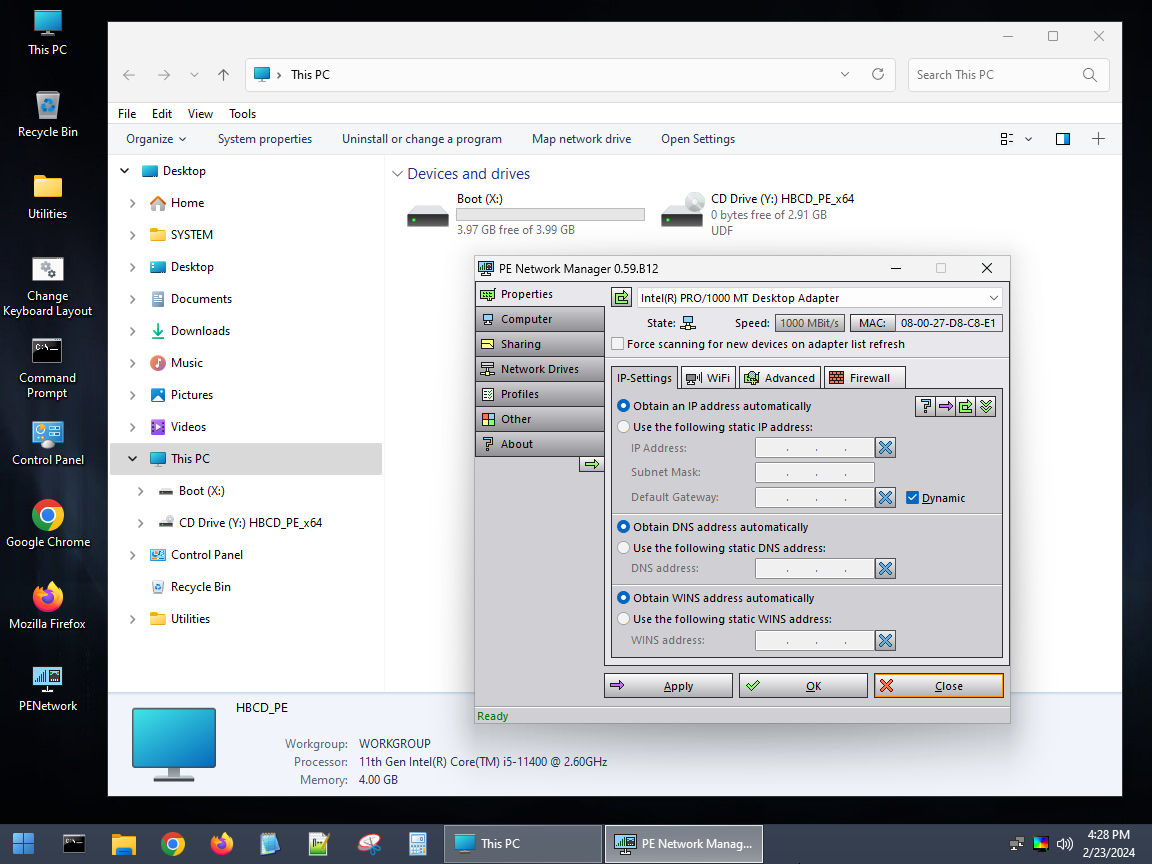Click Map network drive
Image resolution: width=1152 pixels, height=864 pixels.
pyautogui.click(x=581, y=139)
